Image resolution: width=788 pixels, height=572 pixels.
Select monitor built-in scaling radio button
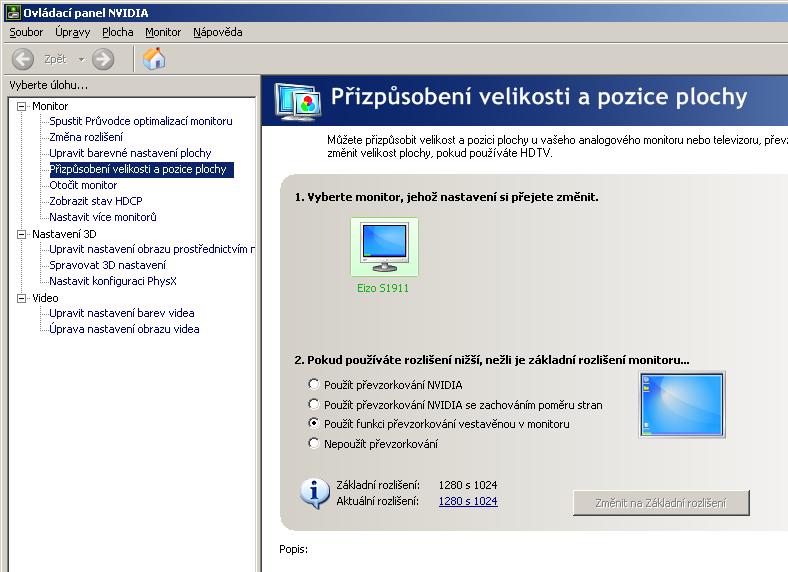pyautogui.click(x=315, y=424)
